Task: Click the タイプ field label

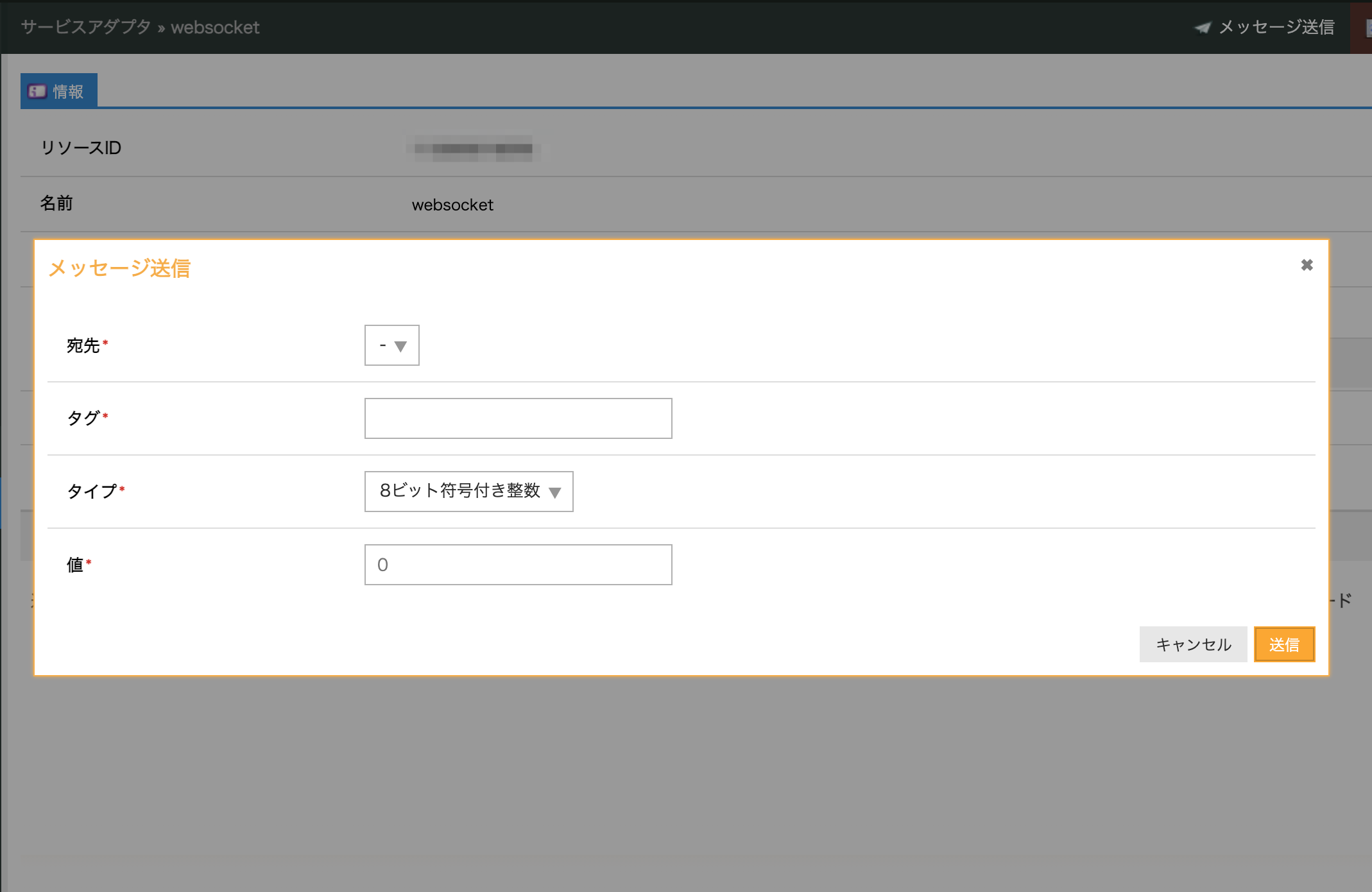Action: 92,492
